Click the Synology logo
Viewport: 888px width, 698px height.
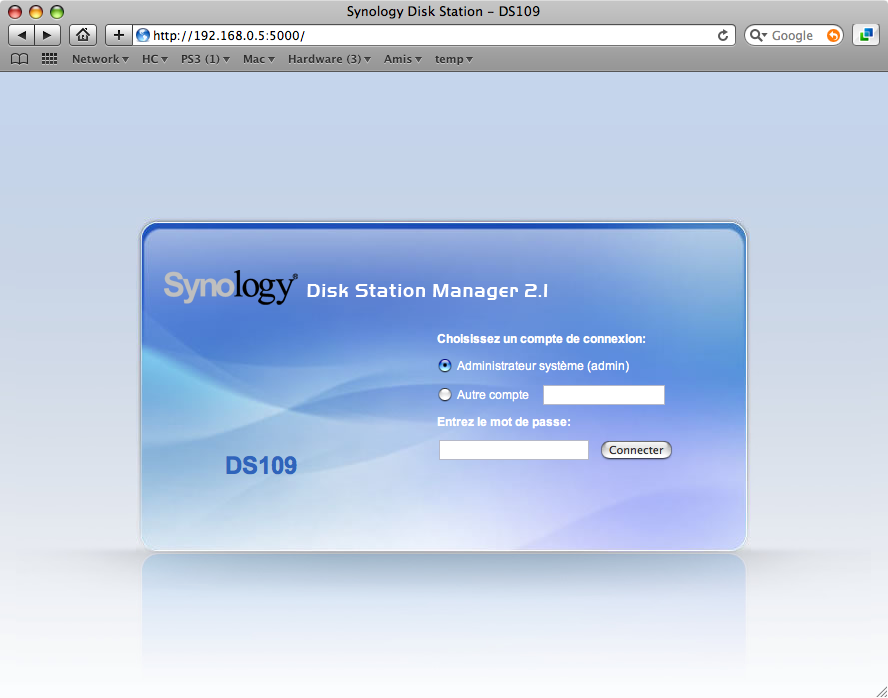[x=230, y=287]
